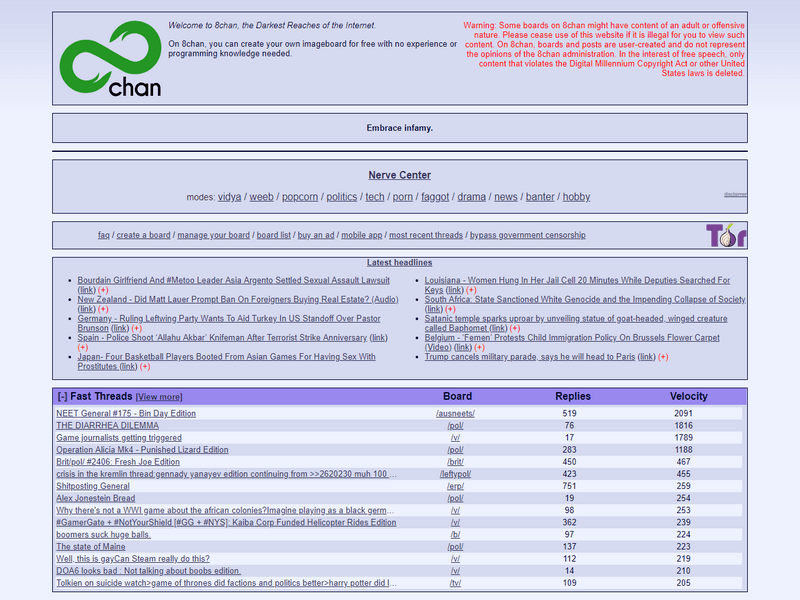
Task: Open Brit/pol/ #2406 Fresh Joe Edition thread
Action: point(118,462)
